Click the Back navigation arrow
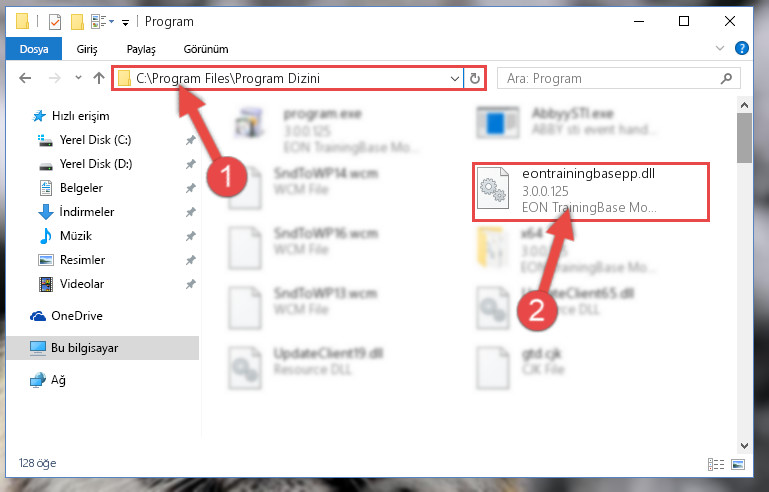The height and width of the screenshot is (492, 769). [25, 78]
